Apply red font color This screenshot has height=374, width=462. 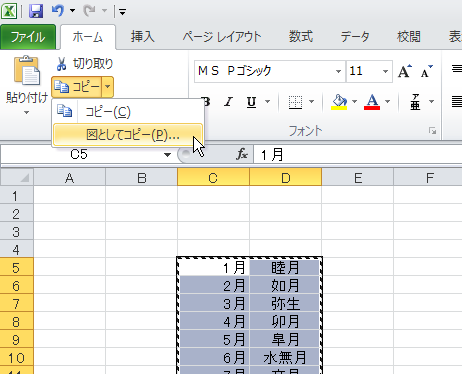pos(372,102)
